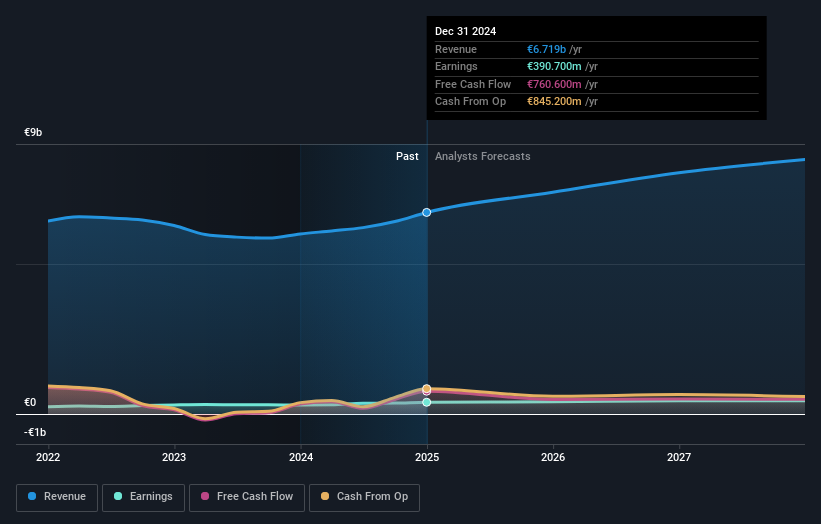Click the blue Revenue legend dot

32,496
